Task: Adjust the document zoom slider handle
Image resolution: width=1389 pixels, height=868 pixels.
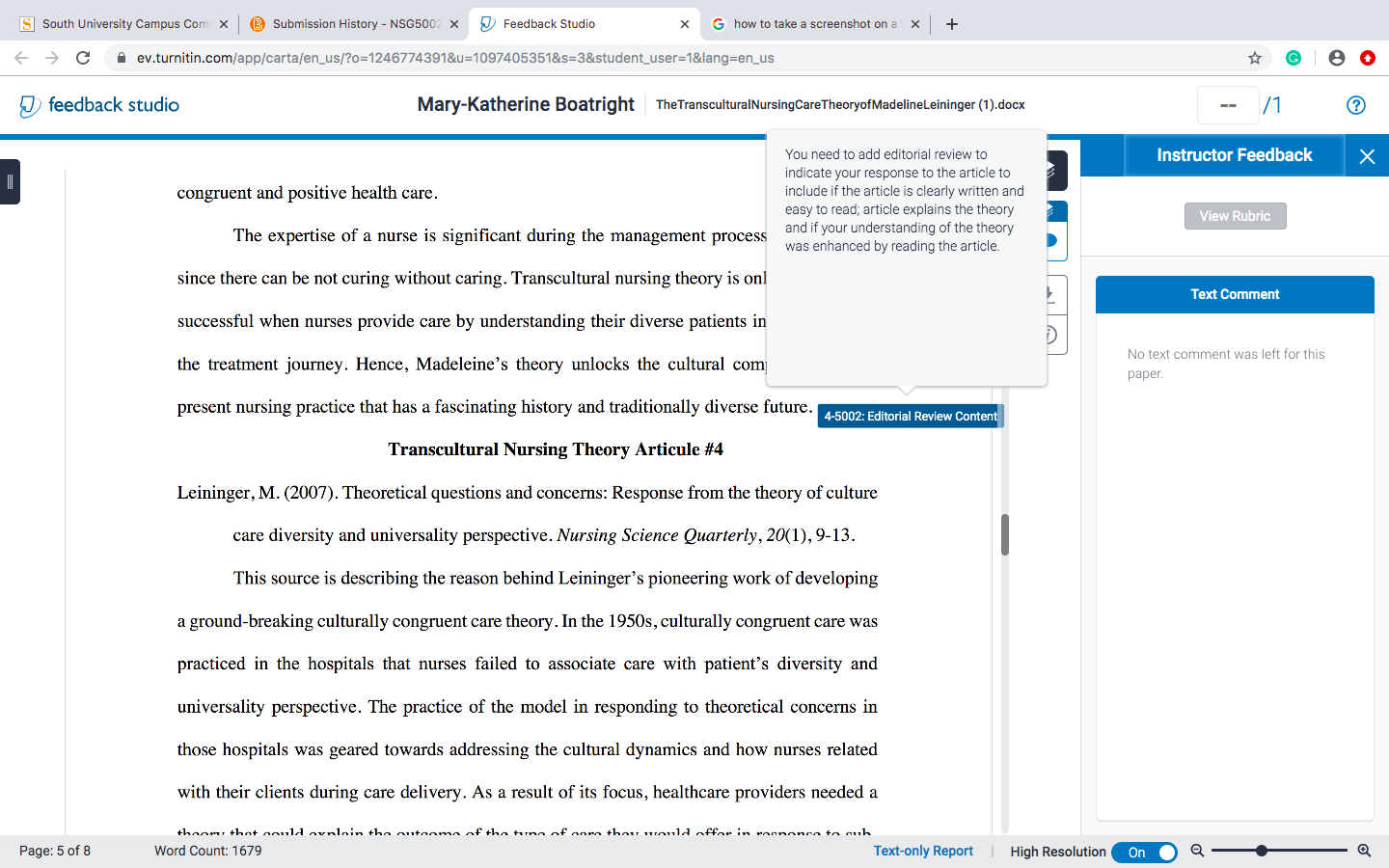Action: [x=1261, y=851]
